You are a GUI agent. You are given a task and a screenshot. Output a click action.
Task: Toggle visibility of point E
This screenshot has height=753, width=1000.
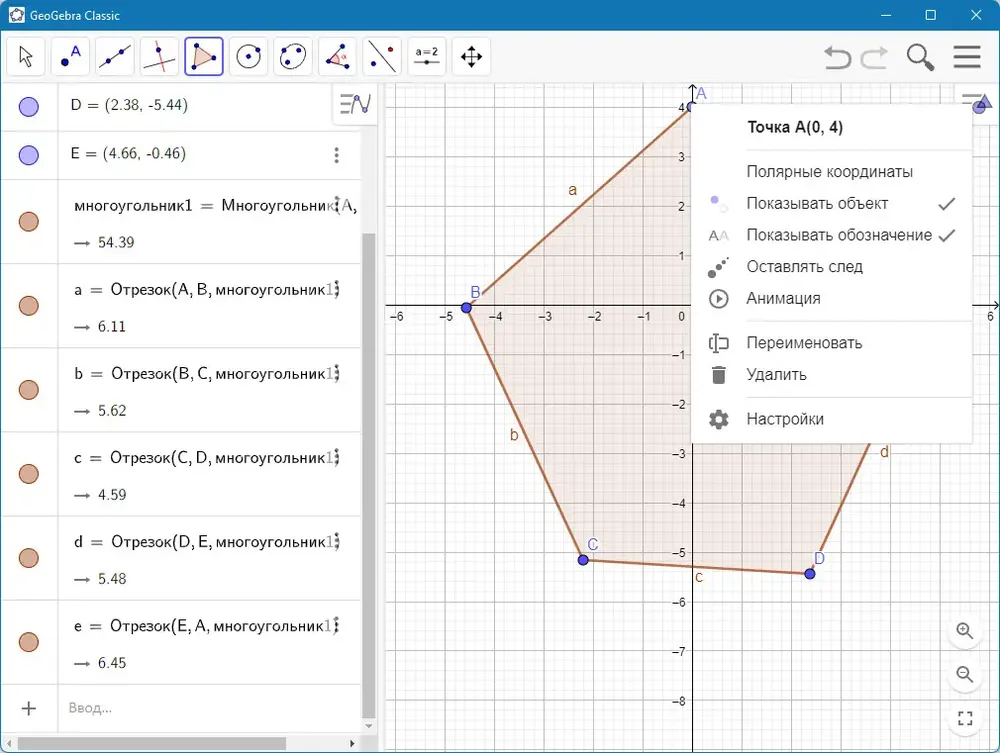[29, 155]
